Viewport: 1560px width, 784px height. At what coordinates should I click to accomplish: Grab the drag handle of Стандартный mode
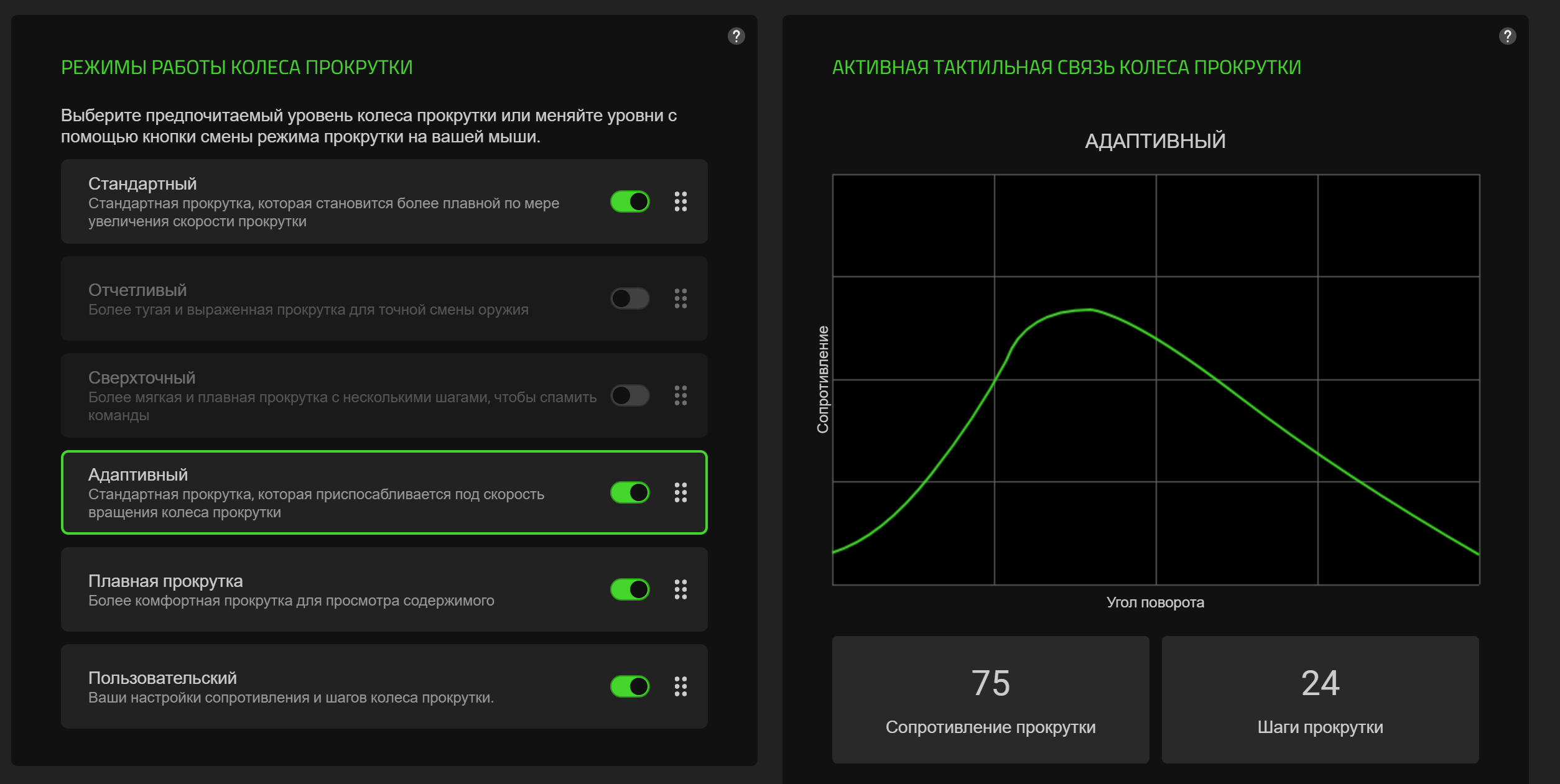coord(680,201)
